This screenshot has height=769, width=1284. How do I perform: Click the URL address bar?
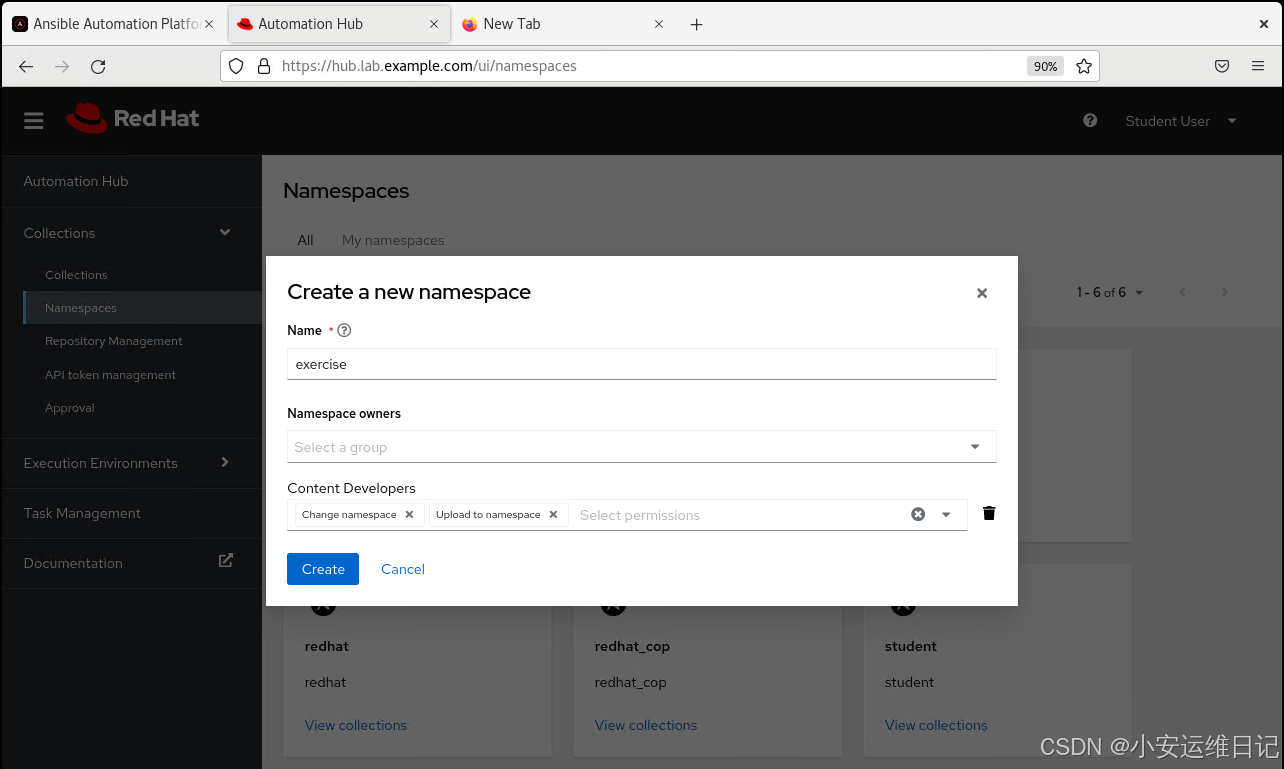pos(649,66)
